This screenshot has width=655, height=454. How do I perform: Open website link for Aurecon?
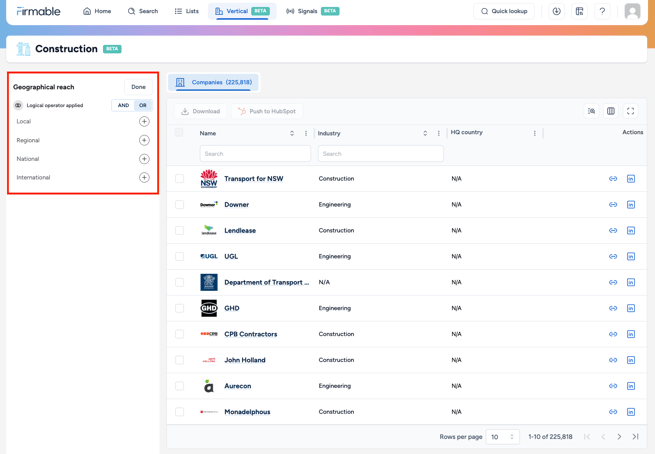[613, 386]
